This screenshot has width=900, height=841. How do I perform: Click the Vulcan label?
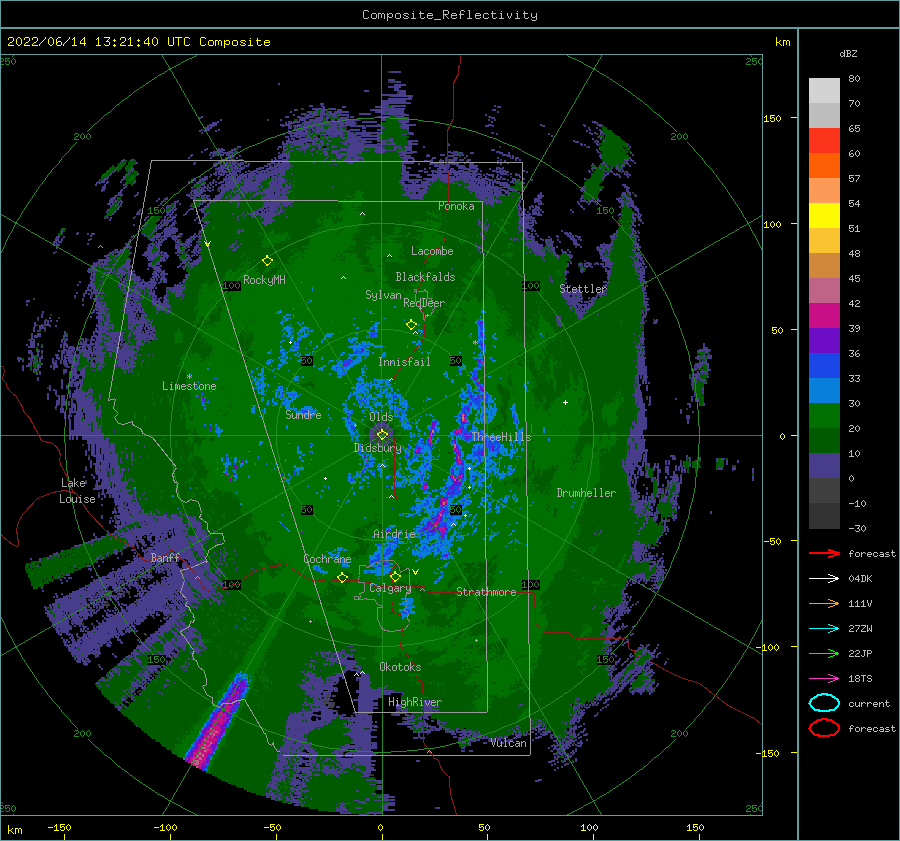pyautogui.click(x=509, y=743)
